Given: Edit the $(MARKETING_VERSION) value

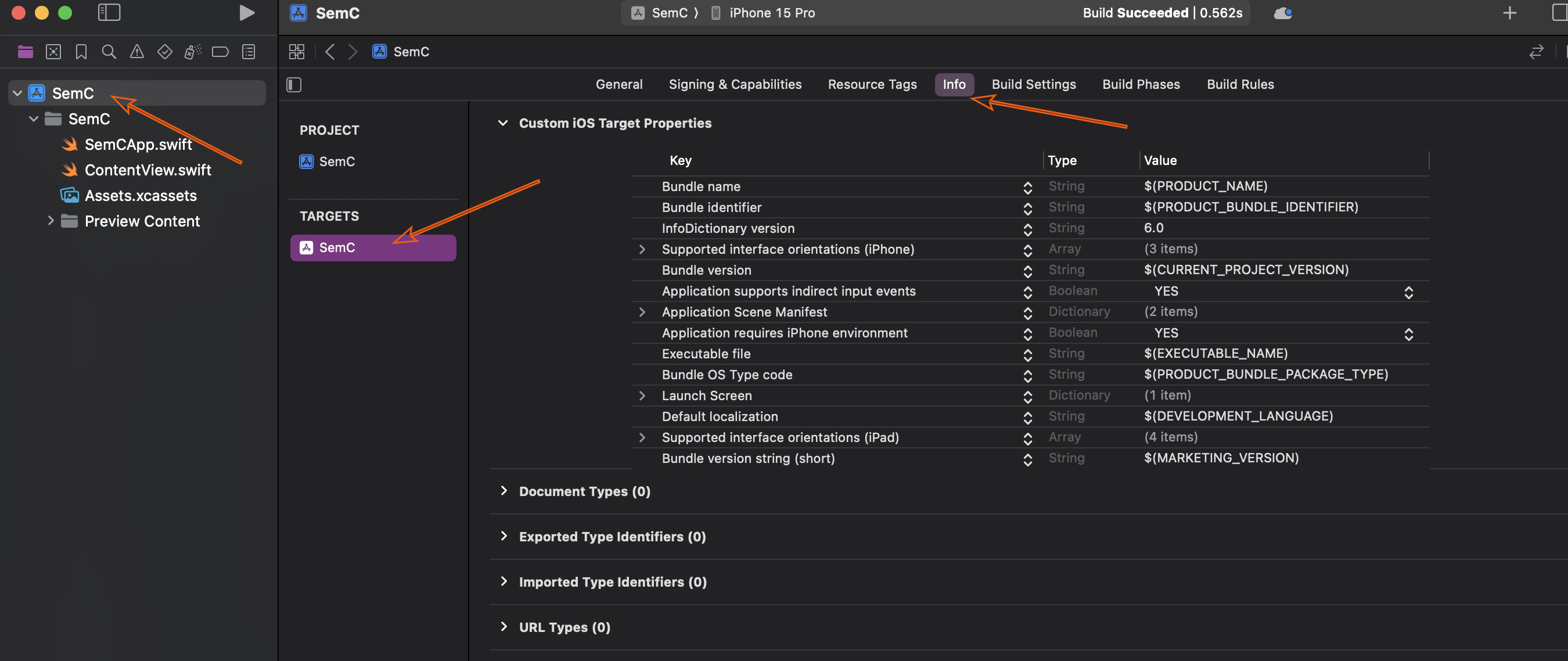Looking at the screenshot, I should pyautogui.click(x=1221, y=458).
